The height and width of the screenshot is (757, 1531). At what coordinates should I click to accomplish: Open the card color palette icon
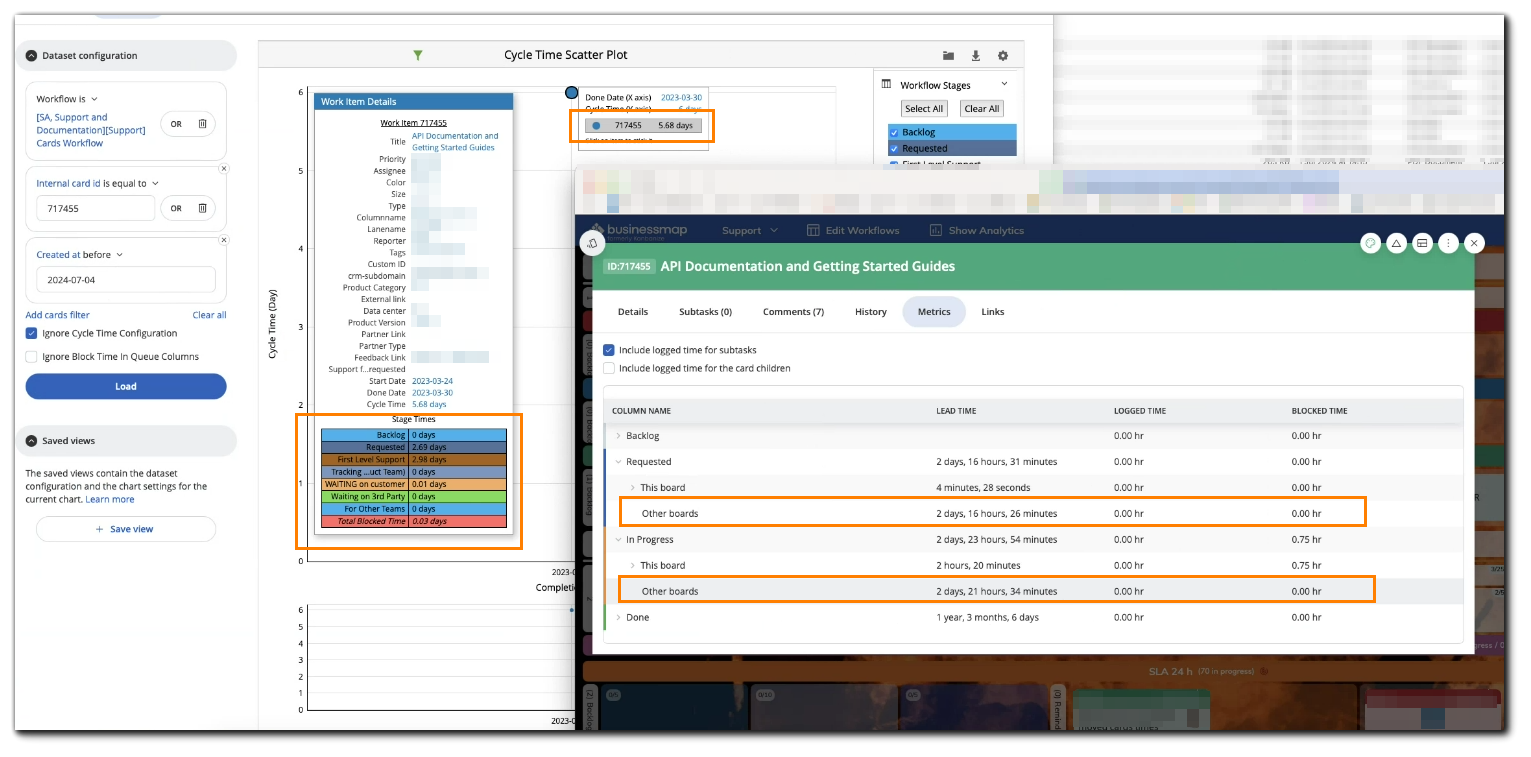[1370, 243]
